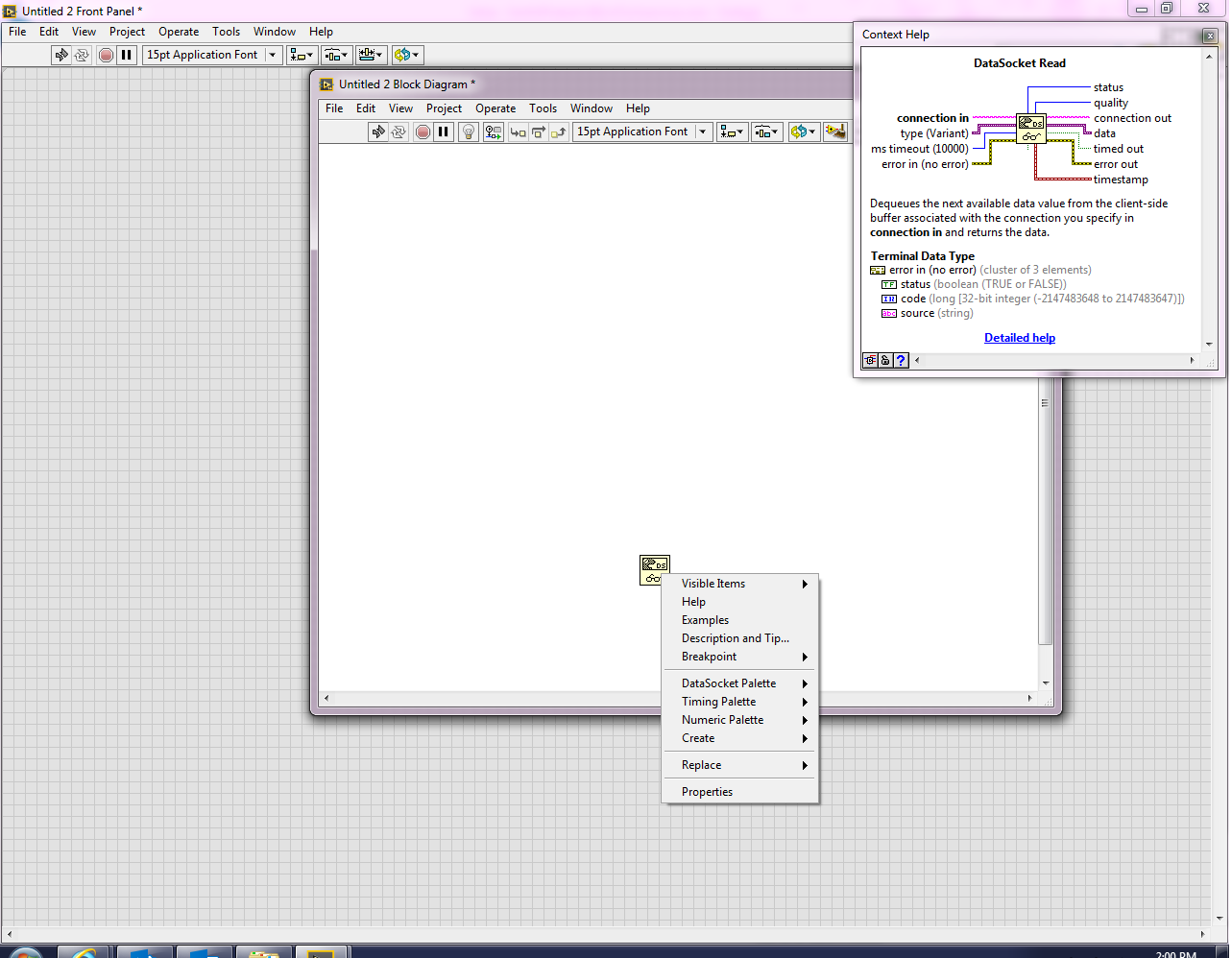Click the DataSocket Read icon in Context Help
Viewport: 1232px width, 958px height.
pyautogui.click(x=1031, y=129)
